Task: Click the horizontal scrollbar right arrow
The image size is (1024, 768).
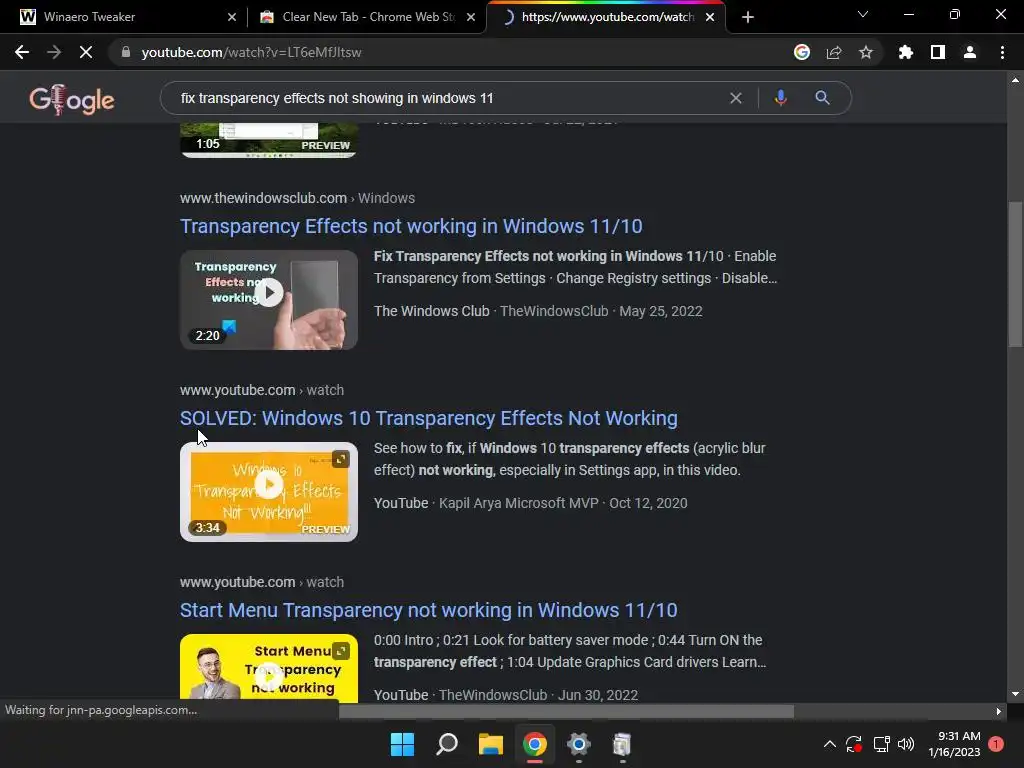Action: [999, 711]
